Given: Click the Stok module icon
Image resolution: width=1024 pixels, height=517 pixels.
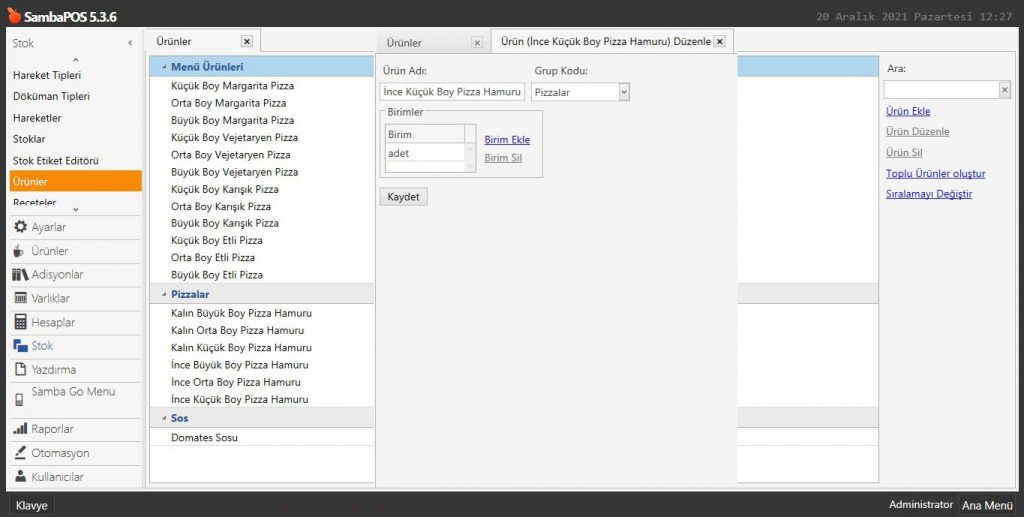Looking at the screenshot, I should click(20, 346).
